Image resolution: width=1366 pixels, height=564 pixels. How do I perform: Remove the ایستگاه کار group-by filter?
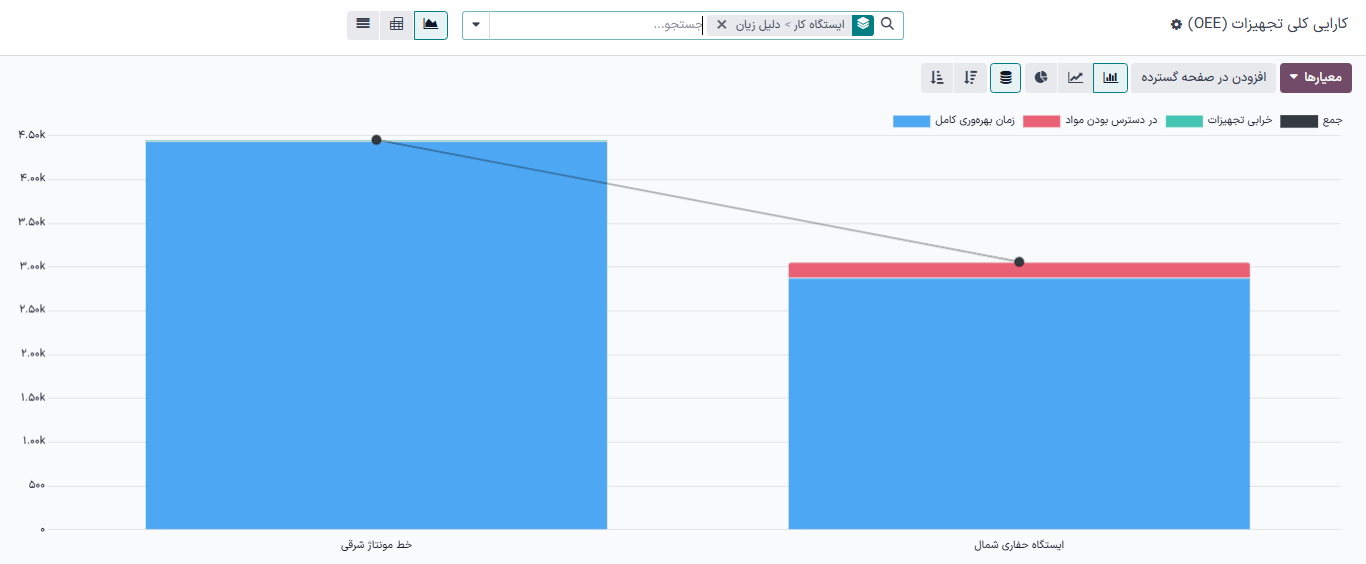coord(722,25)
